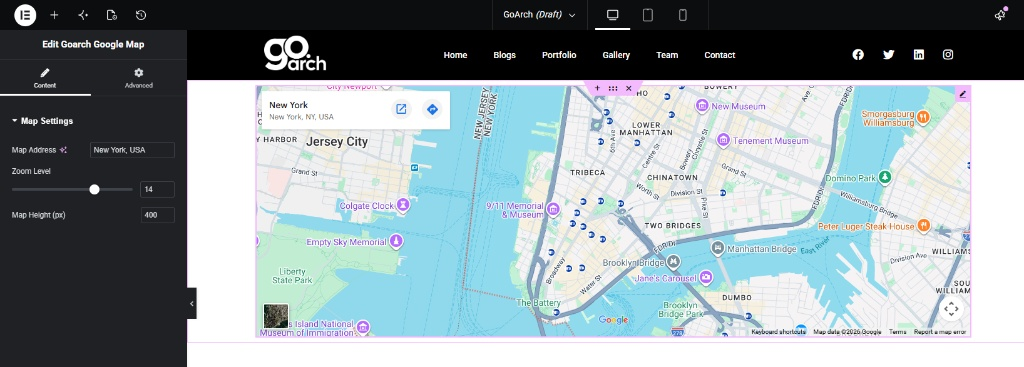Click the 9/11 Memorial & Museum marker
This screenshot has height=367, width=1024.
tap(553, 209)
